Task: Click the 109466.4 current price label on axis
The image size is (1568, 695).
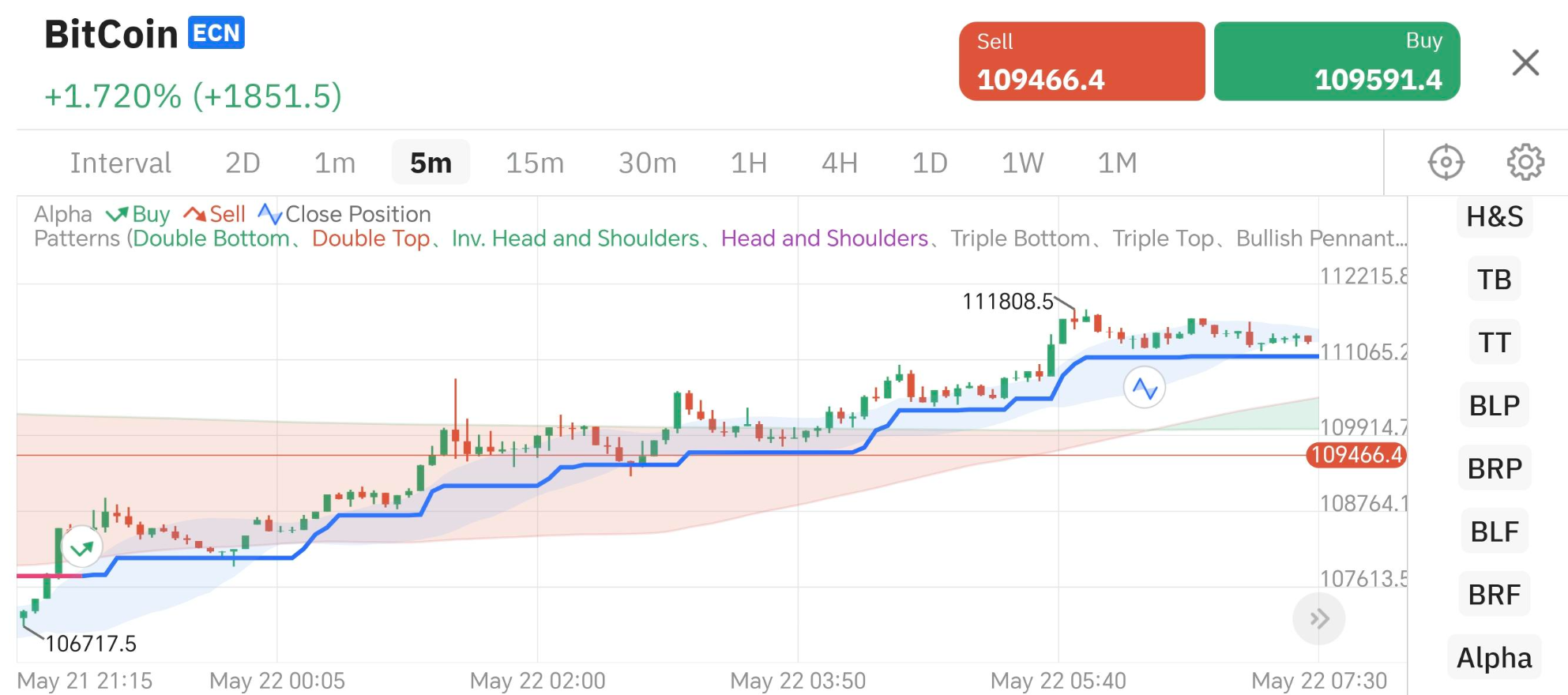Action: tap(1356, 455)
